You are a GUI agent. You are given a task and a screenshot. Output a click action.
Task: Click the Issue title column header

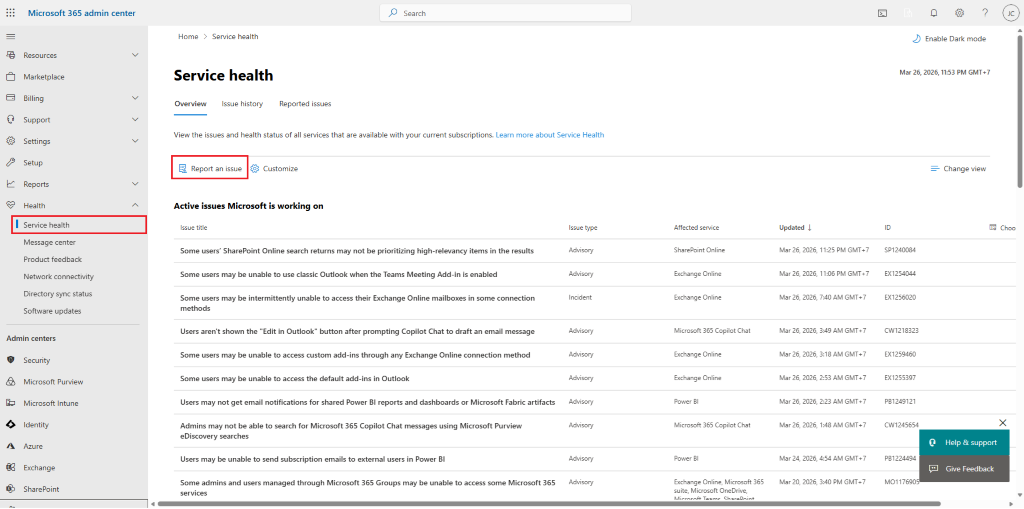tap(194, 228)
